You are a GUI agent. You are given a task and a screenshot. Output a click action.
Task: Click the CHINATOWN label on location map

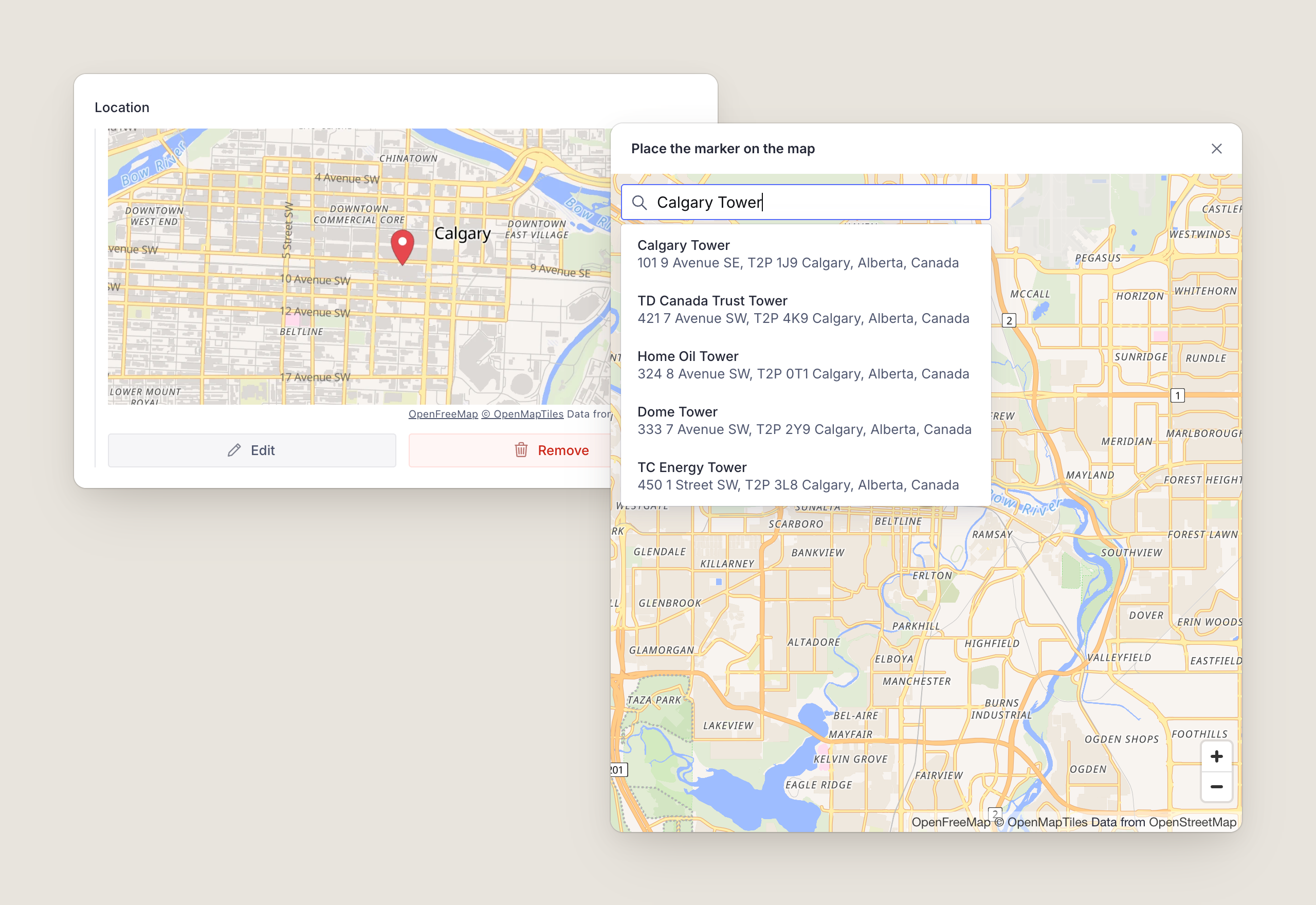click(408, 158)
